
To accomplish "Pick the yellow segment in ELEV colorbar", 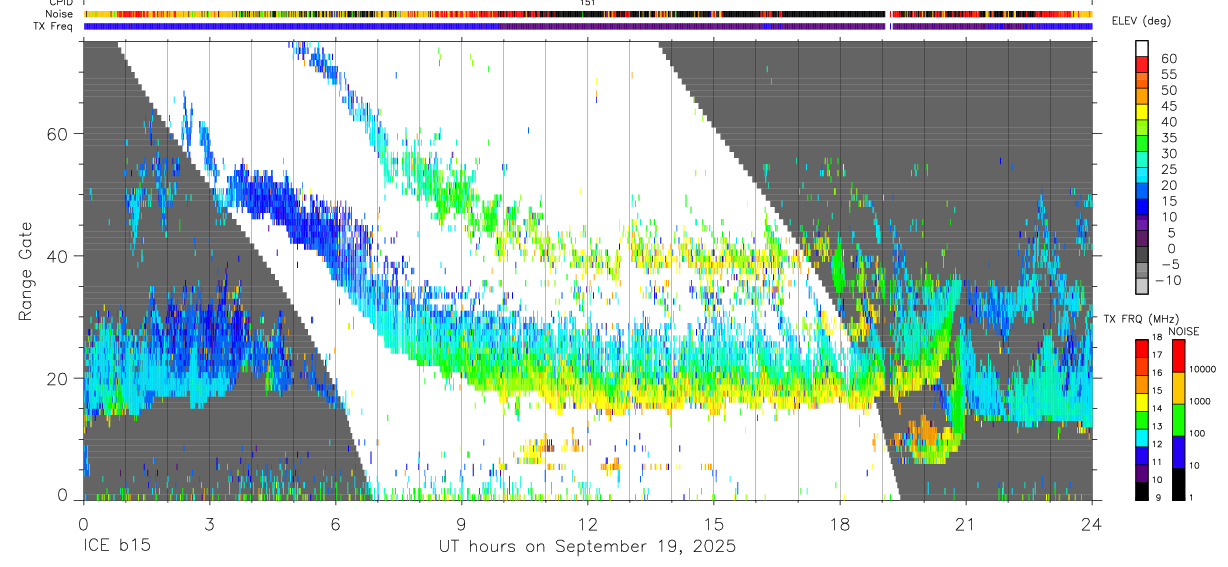I will pyautogui.click(x=1141, y=110).
